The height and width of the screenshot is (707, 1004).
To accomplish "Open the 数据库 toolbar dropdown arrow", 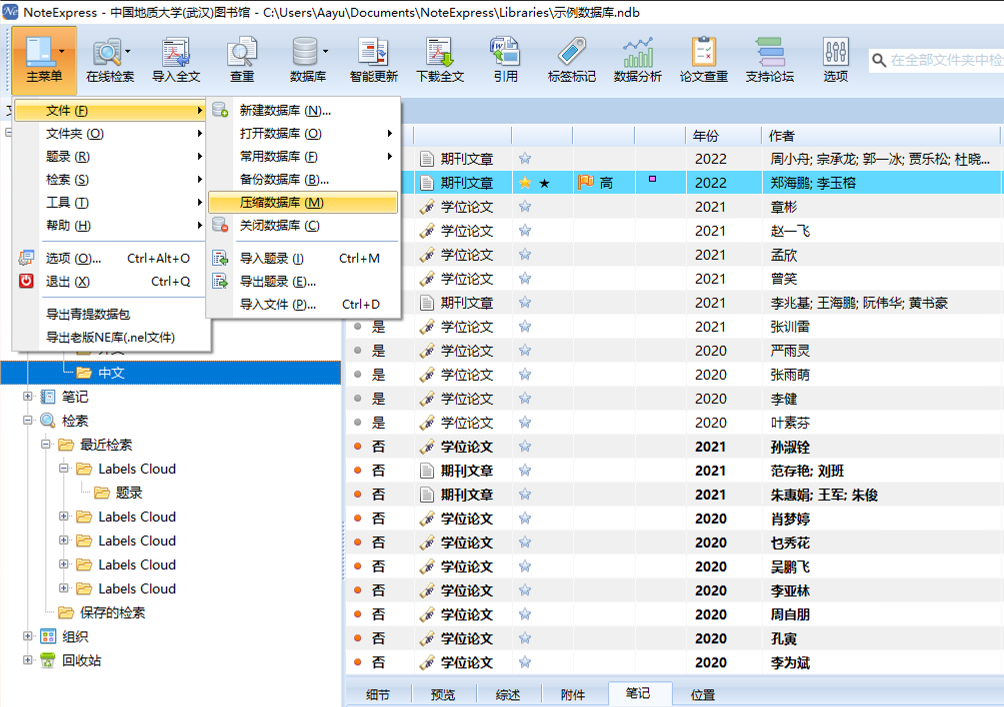I will (x=326, y=51).
